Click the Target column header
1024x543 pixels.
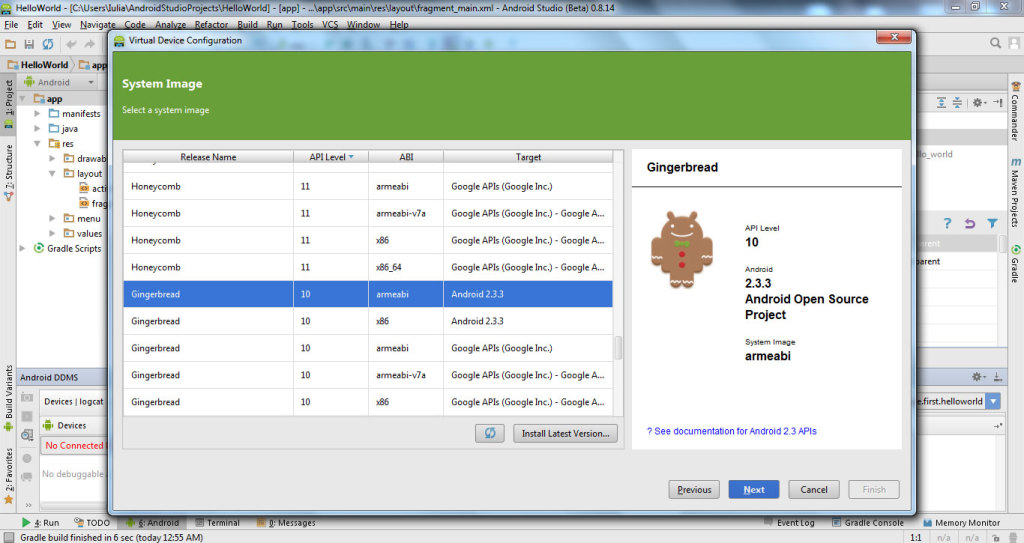coord(528,157)
